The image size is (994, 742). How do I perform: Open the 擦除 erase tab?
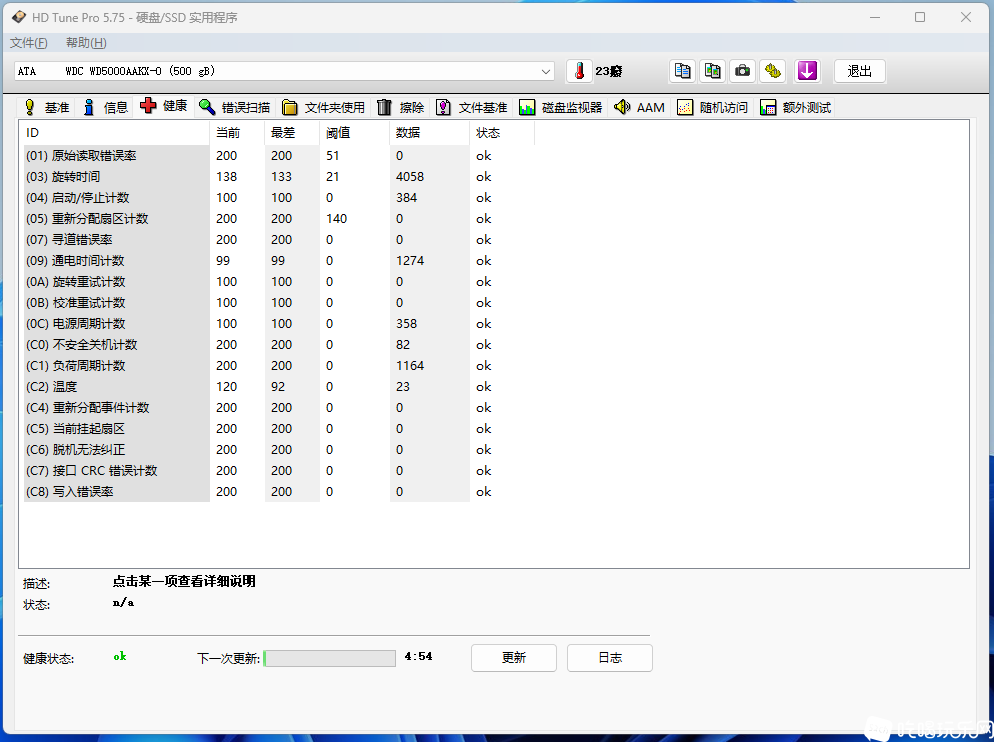[401, 107]
